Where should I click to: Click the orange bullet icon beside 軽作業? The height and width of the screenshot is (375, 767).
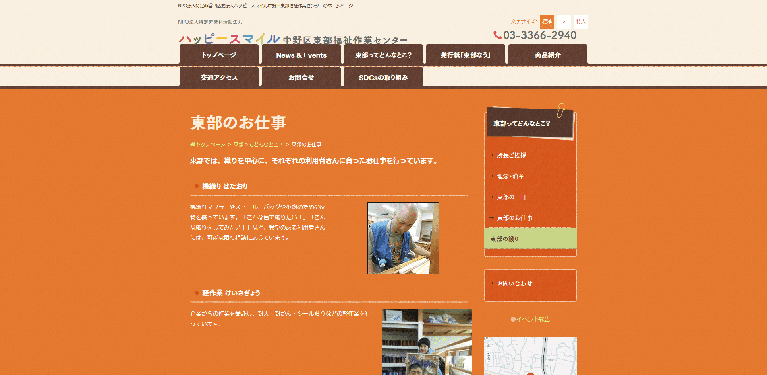[197, 293]
